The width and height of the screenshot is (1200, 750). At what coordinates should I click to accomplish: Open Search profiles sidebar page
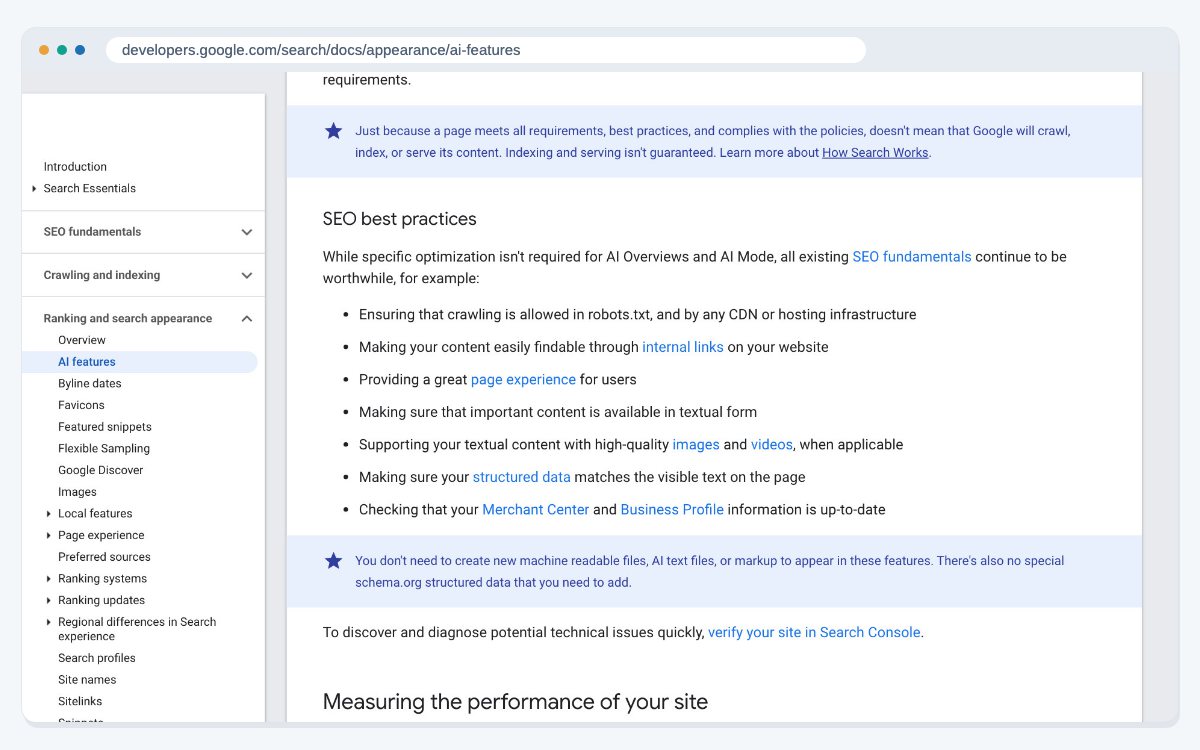(x=96, y=658)
